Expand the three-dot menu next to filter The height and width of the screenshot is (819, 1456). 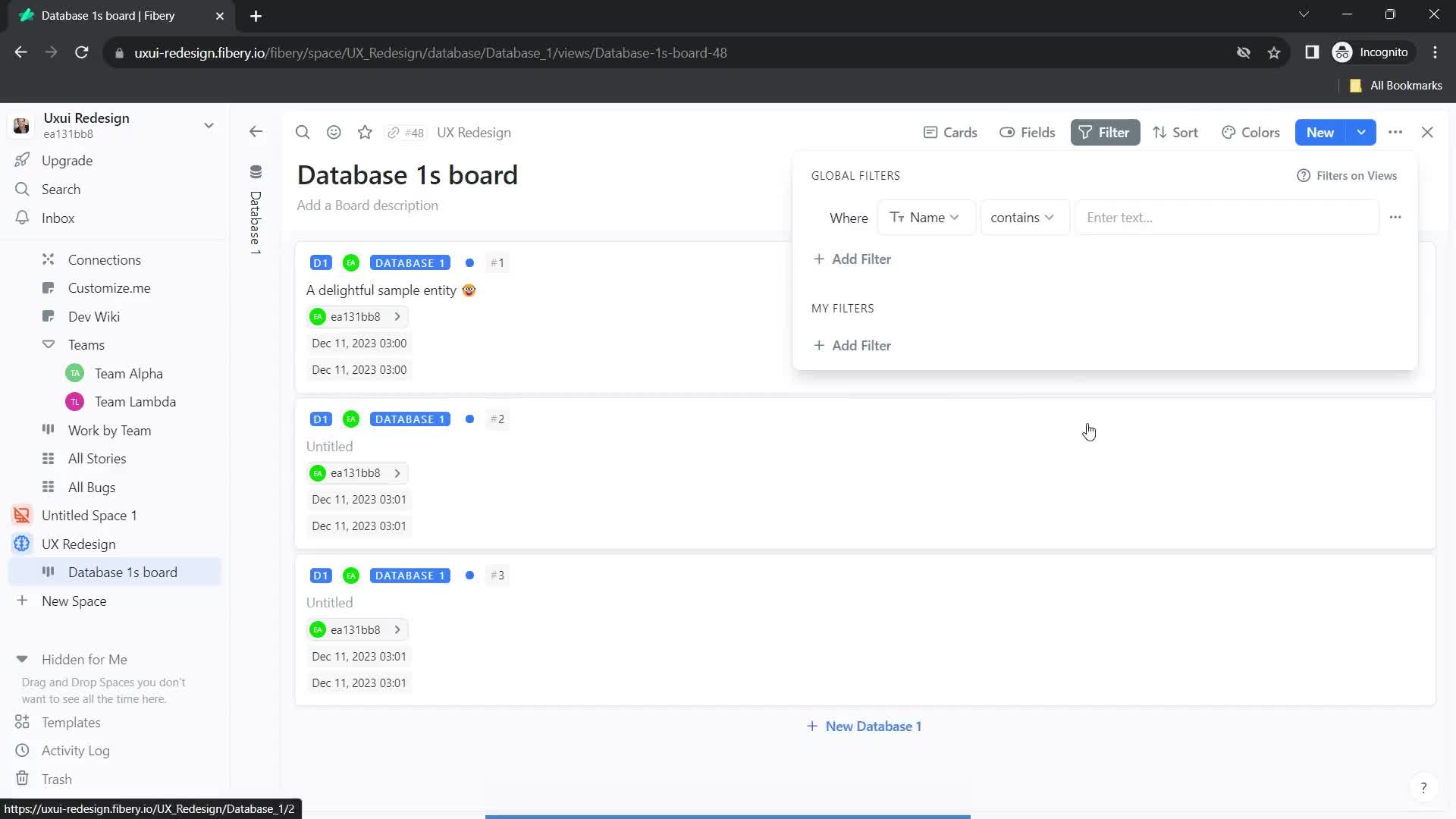[1396, 217]
